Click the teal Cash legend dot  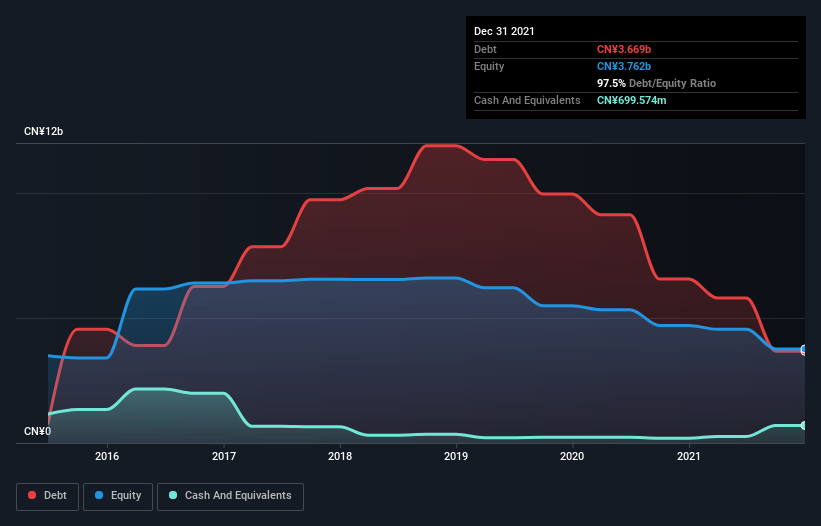click(173, 495)
